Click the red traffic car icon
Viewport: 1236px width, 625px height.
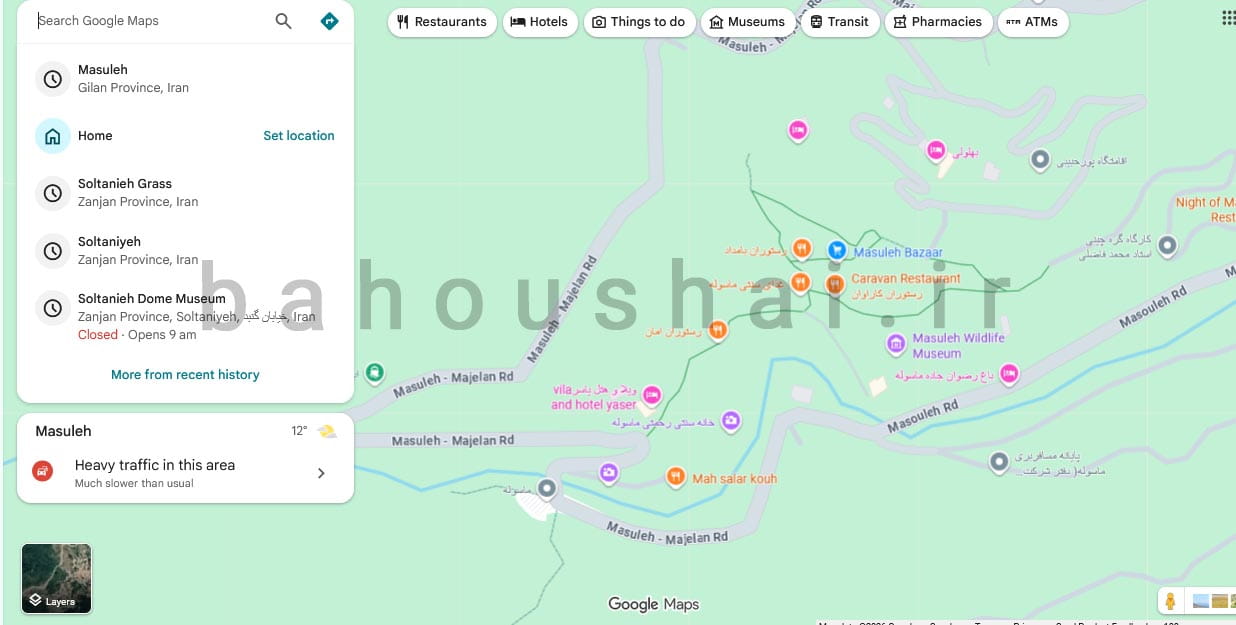pos(42,471)
